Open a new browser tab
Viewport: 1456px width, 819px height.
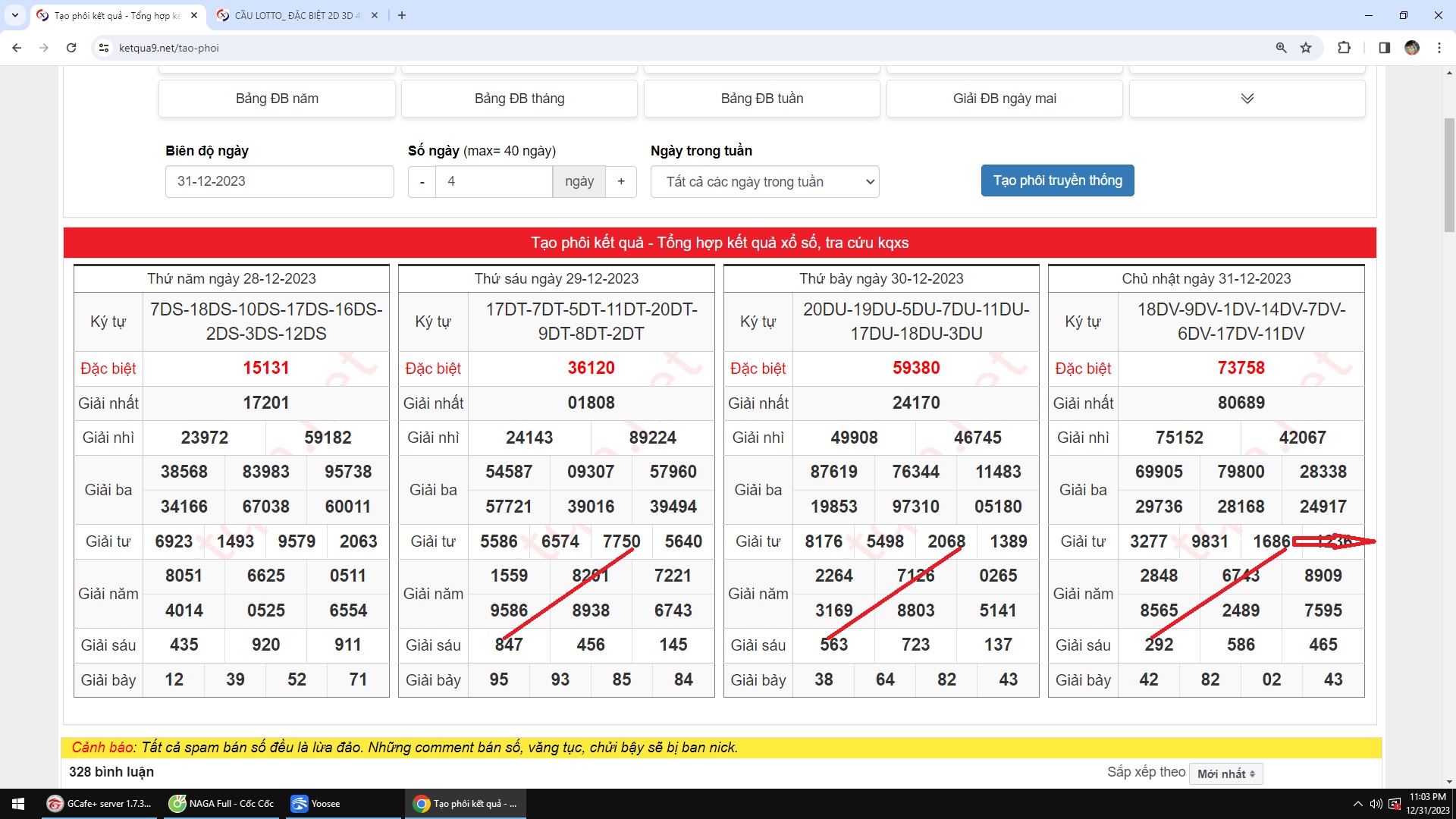pos(402,15)
